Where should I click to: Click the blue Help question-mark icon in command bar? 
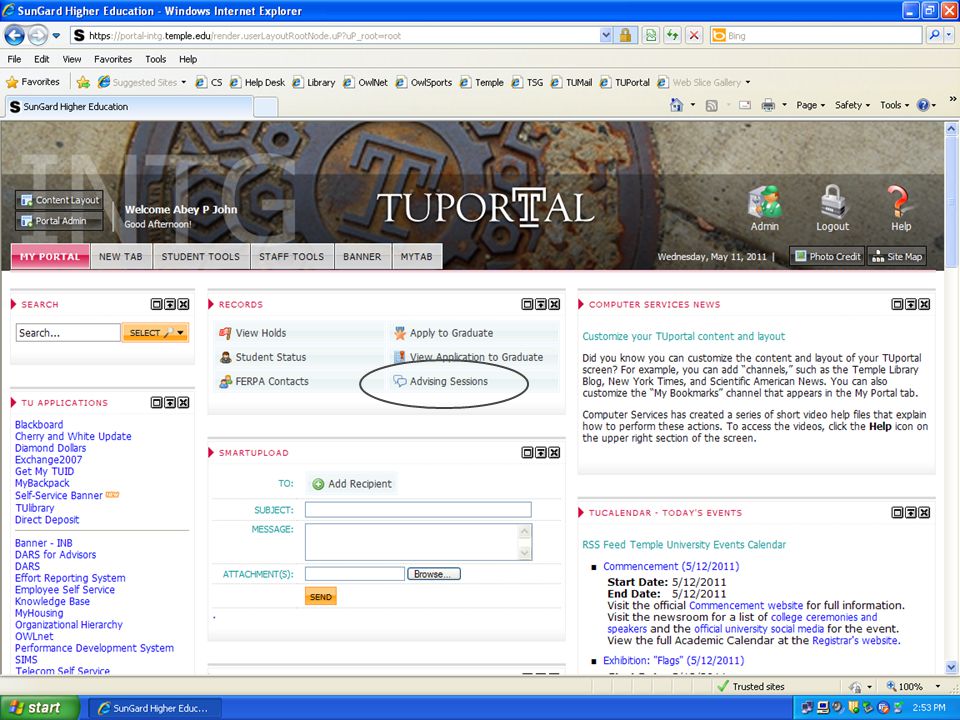pos(923,105)
